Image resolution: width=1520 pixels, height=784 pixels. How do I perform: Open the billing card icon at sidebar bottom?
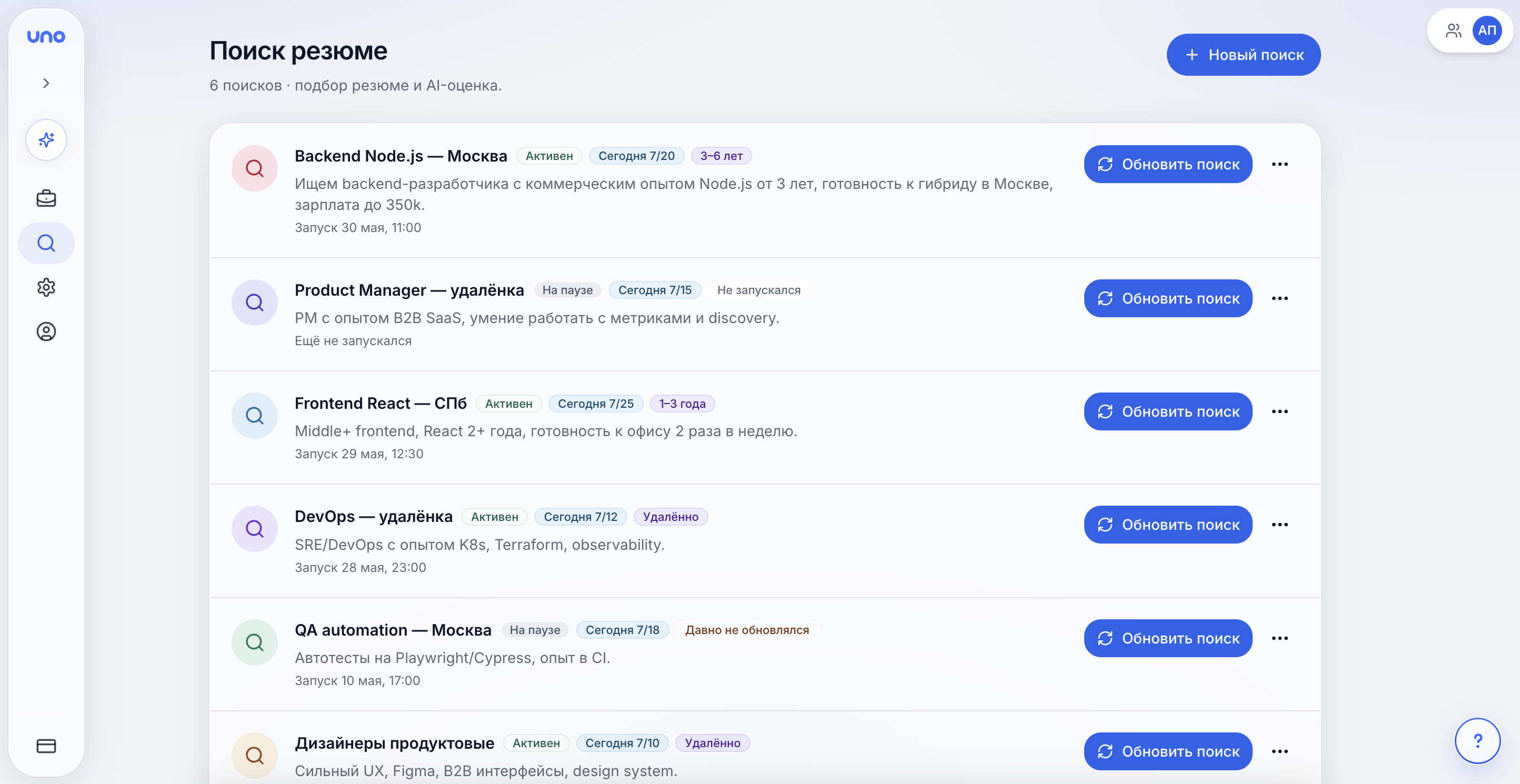pyautogui.click(x=46, y=746)
